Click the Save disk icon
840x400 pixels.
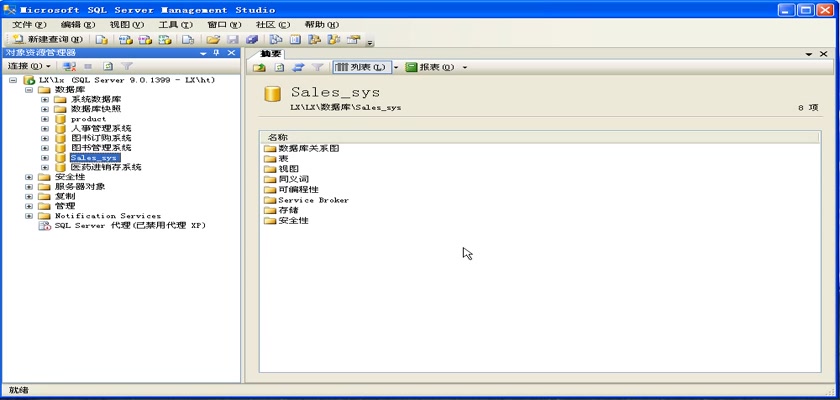click(x=232, y=40)
